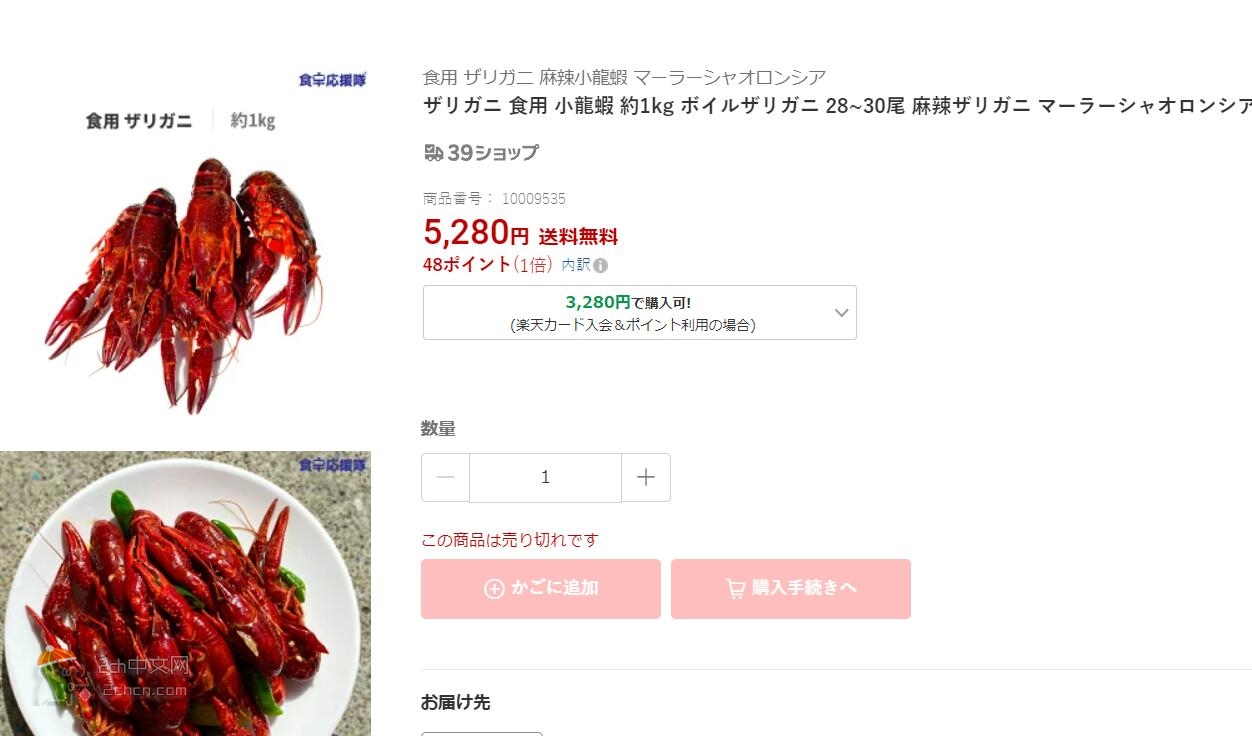Click the quantity input field

tap(545, 478)
